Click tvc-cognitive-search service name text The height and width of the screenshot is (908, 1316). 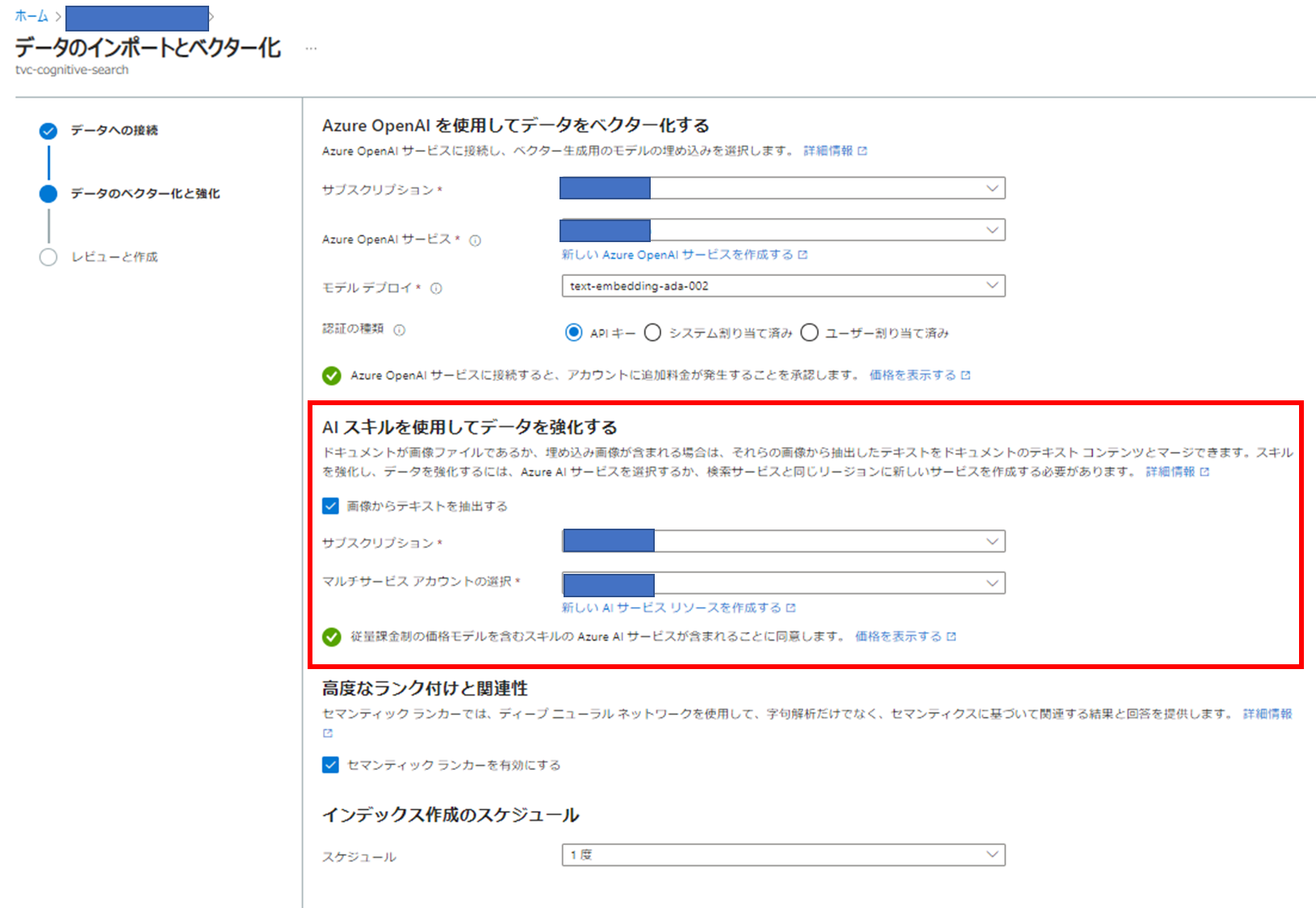point(72,70)
